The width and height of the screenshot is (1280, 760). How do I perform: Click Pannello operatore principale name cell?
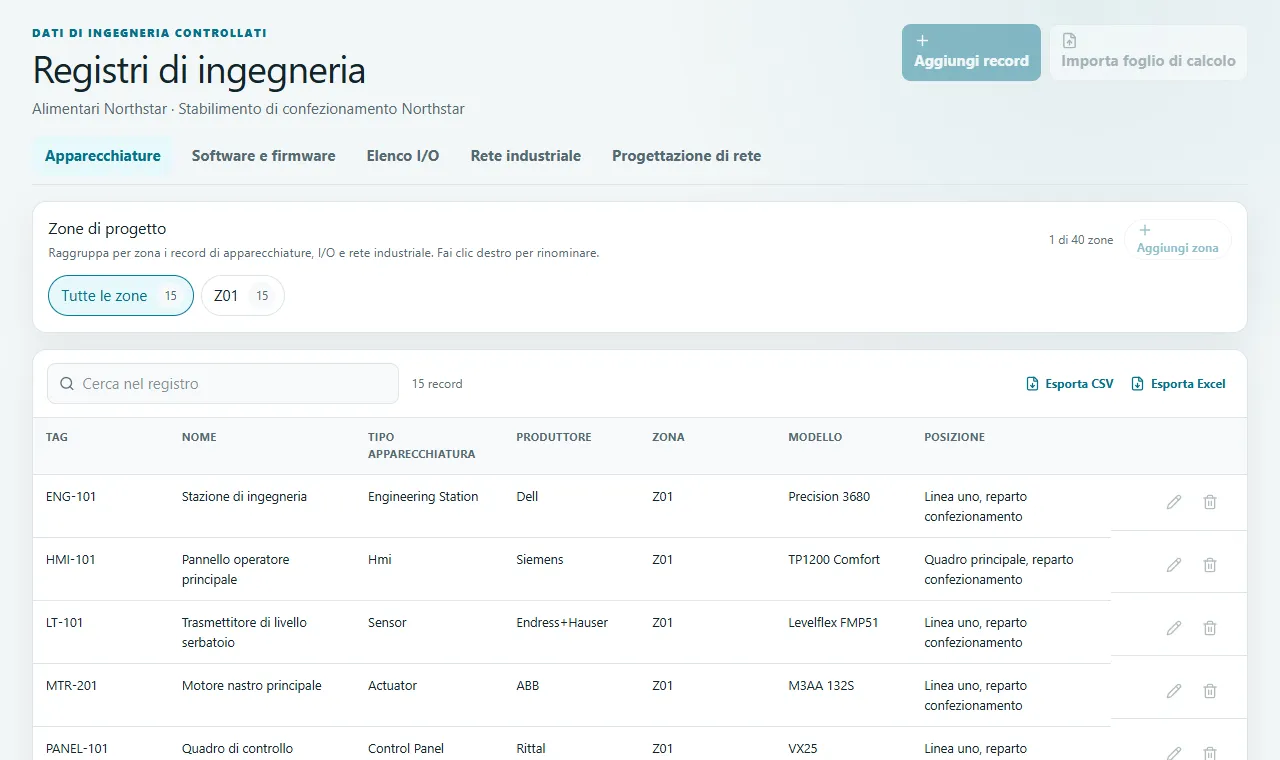236,570
